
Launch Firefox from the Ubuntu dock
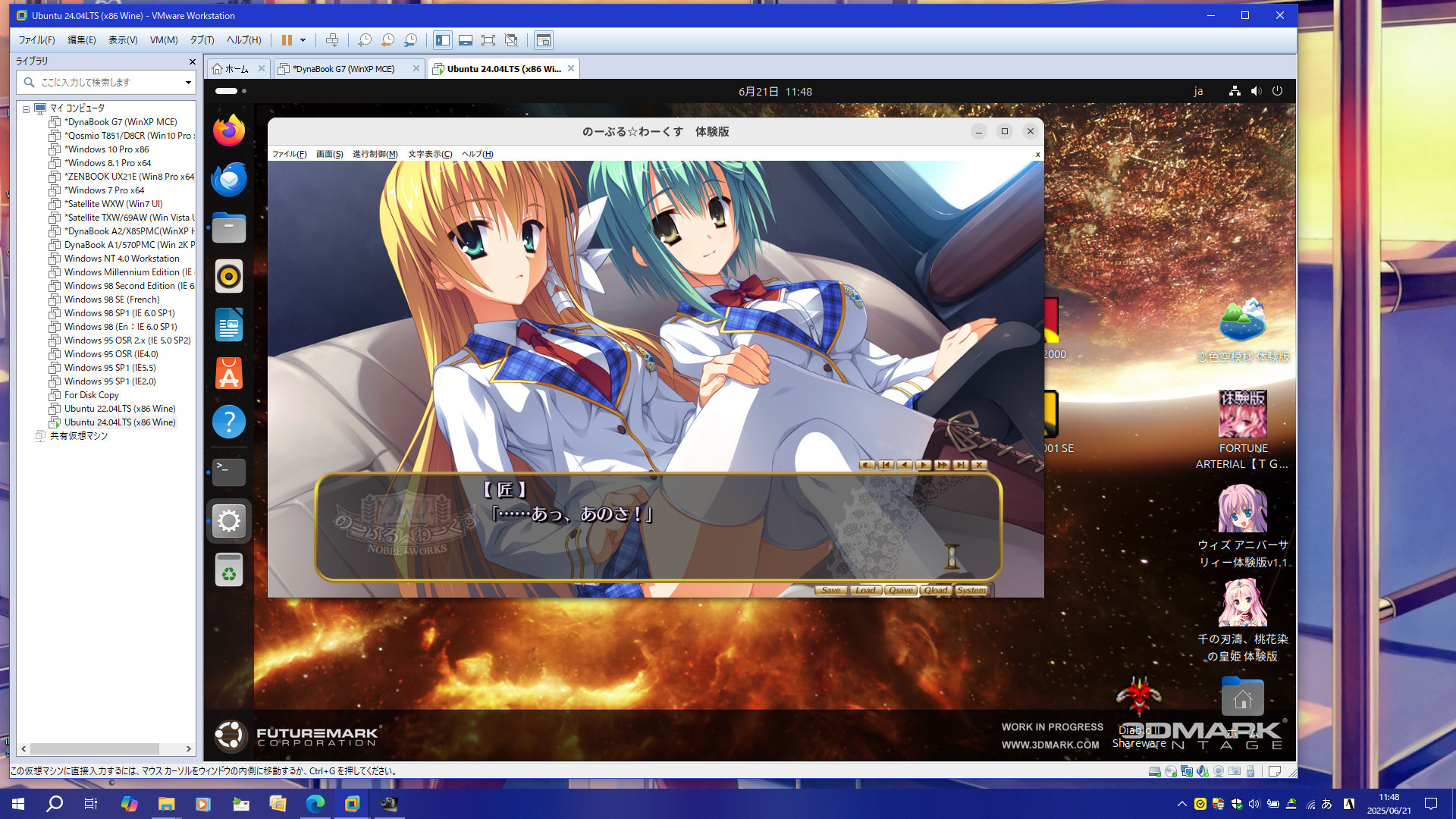(229, 130)
